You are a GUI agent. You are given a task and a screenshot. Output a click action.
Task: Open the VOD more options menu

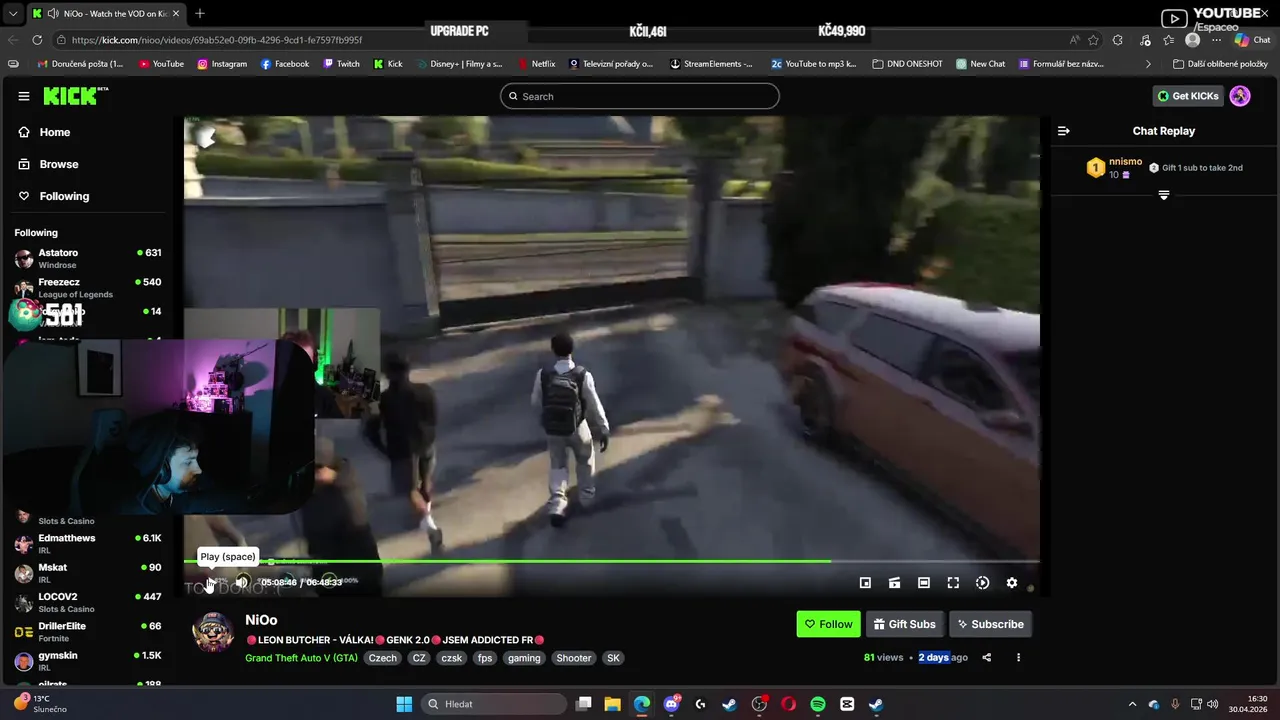pos(1018,657)
